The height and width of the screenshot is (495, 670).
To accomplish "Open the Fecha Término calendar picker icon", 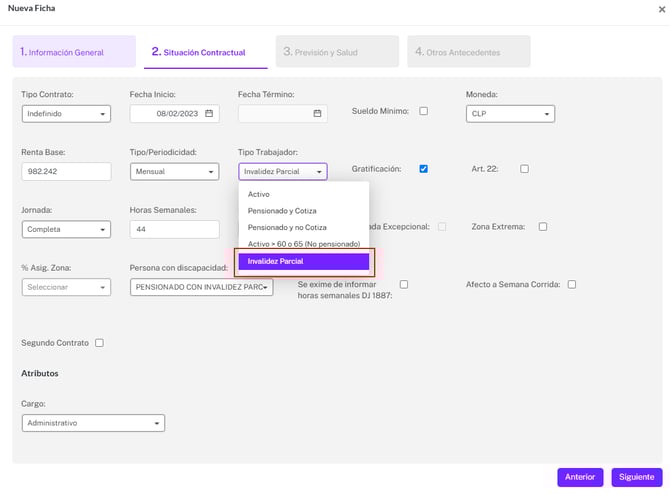I will coord(317,114).
